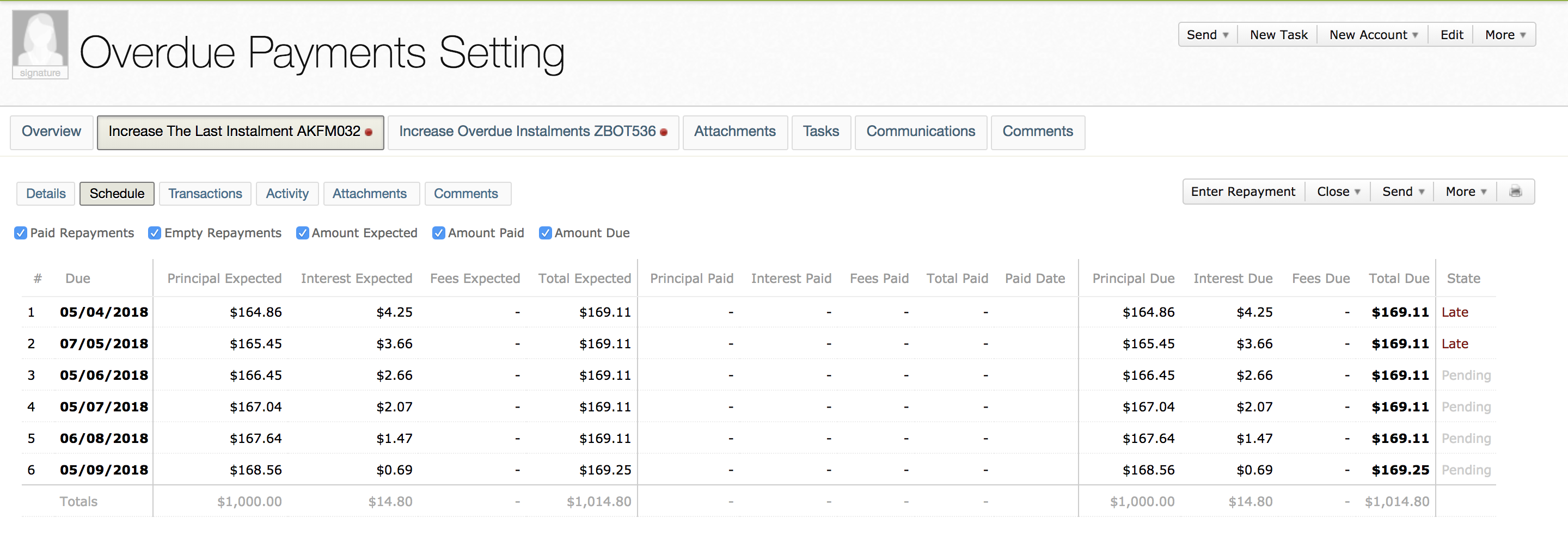Image resolution: width=1568 pixels, height=542 pixels.
Task: Expand the Close dropdown in loan toolbar
Action: tap(1338, 192)
